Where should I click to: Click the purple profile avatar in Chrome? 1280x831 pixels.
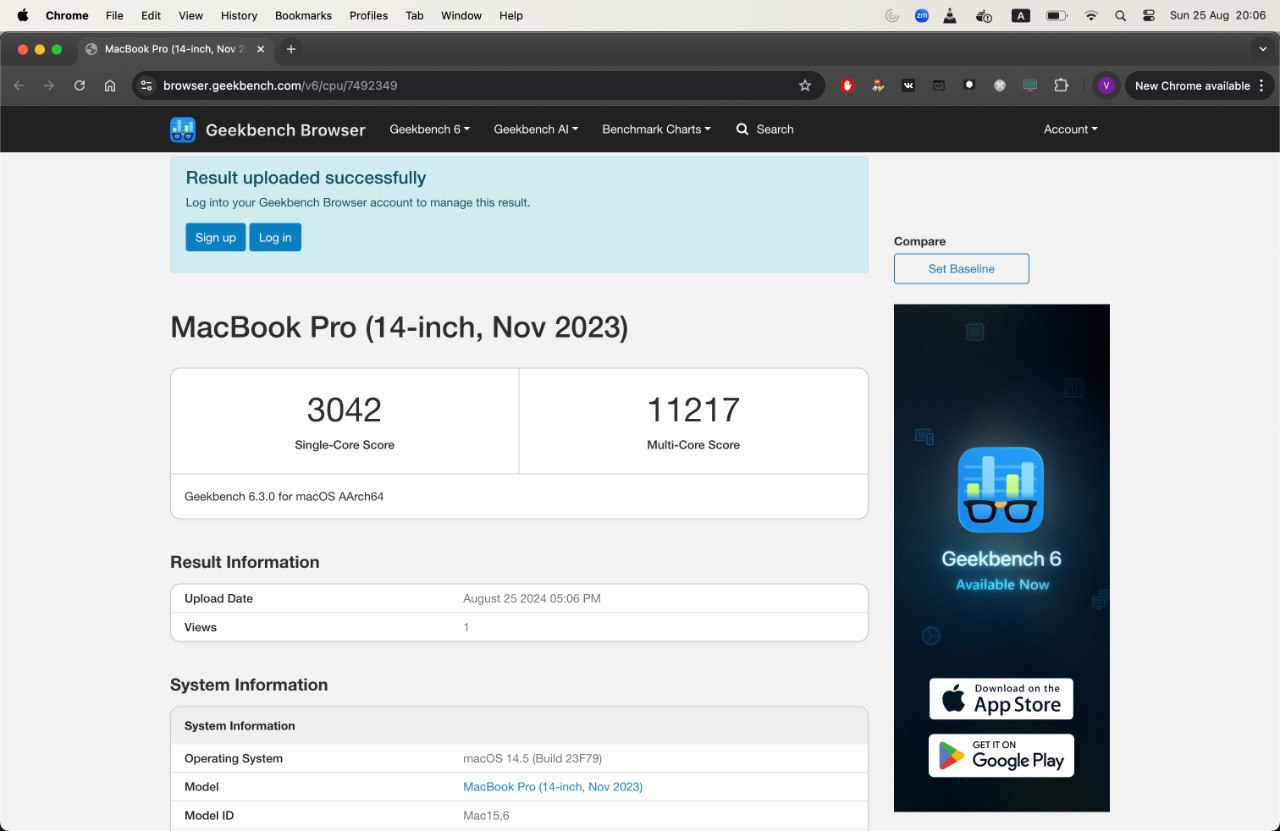pyautogui.click(x=1106, y=85)
